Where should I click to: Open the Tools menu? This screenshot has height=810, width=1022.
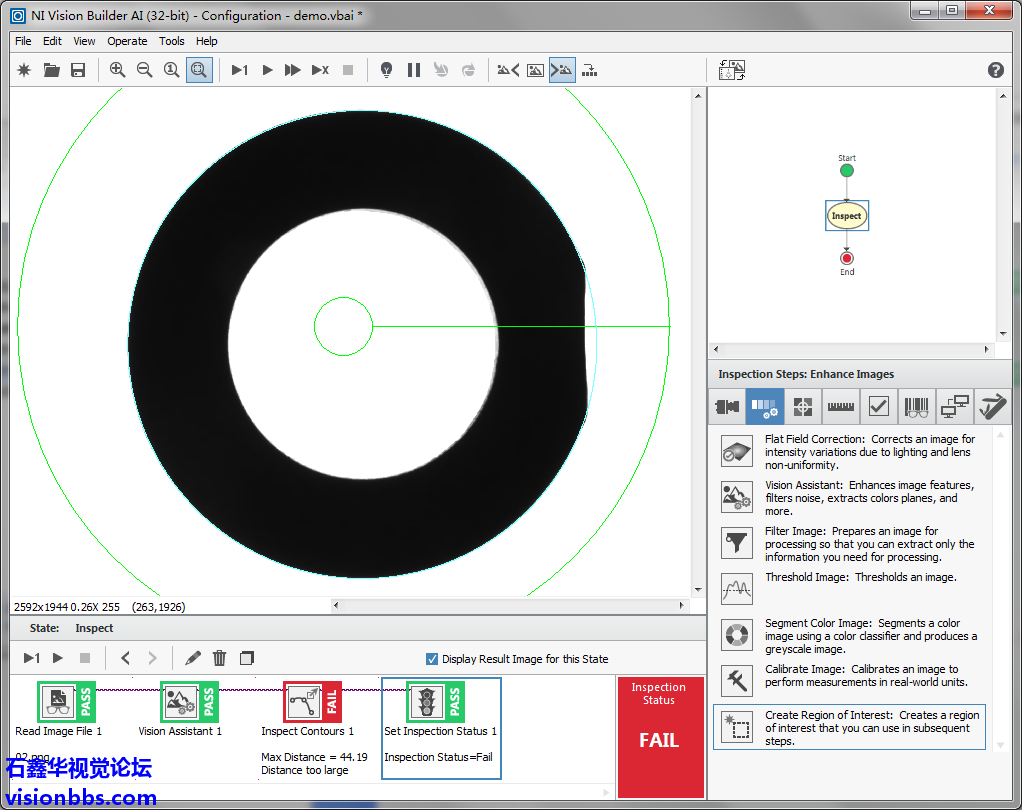(x=172, y=41)
